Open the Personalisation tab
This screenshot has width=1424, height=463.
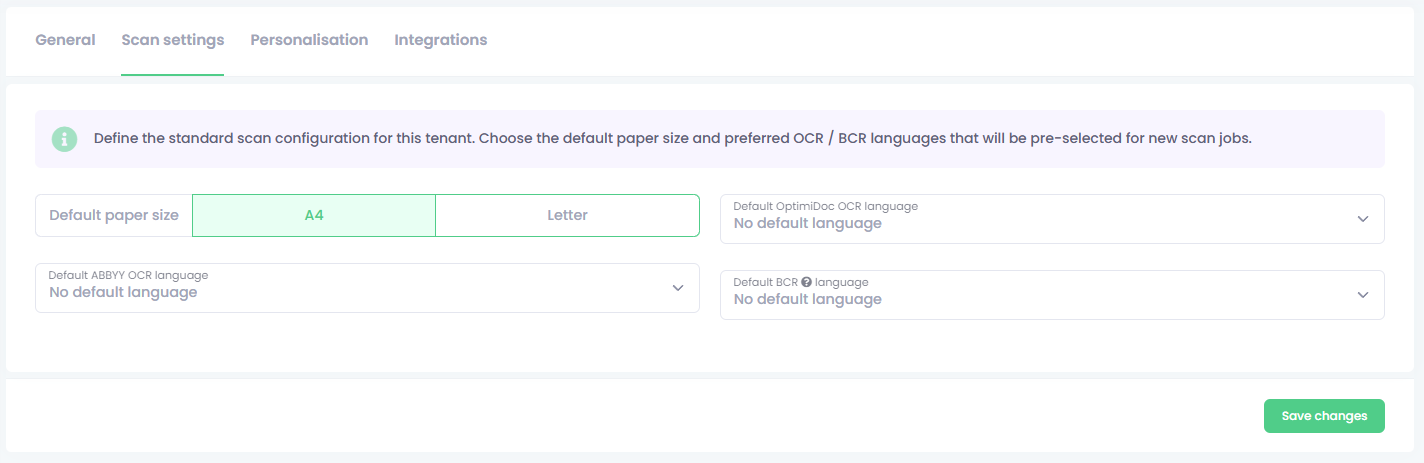tap(309, 40)
